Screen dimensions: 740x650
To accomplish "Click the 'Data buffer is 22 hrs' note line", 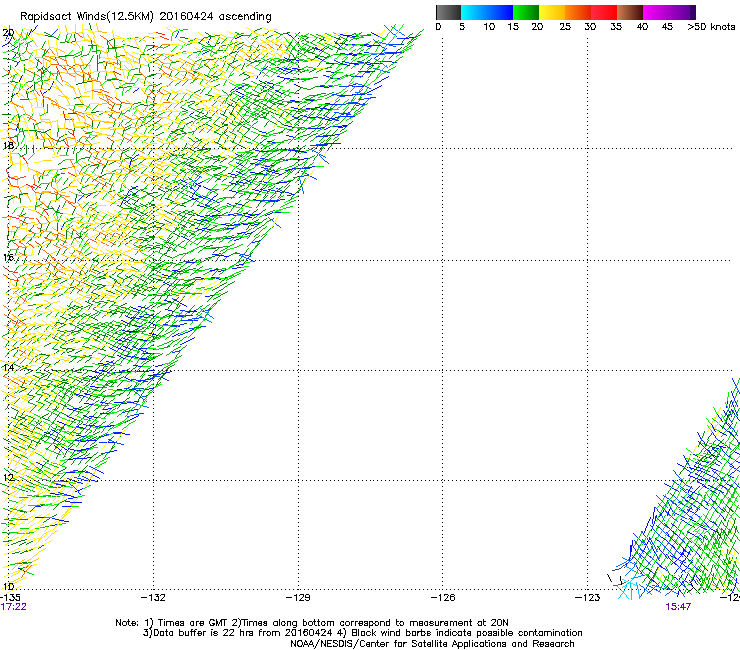I will (362, 633).
